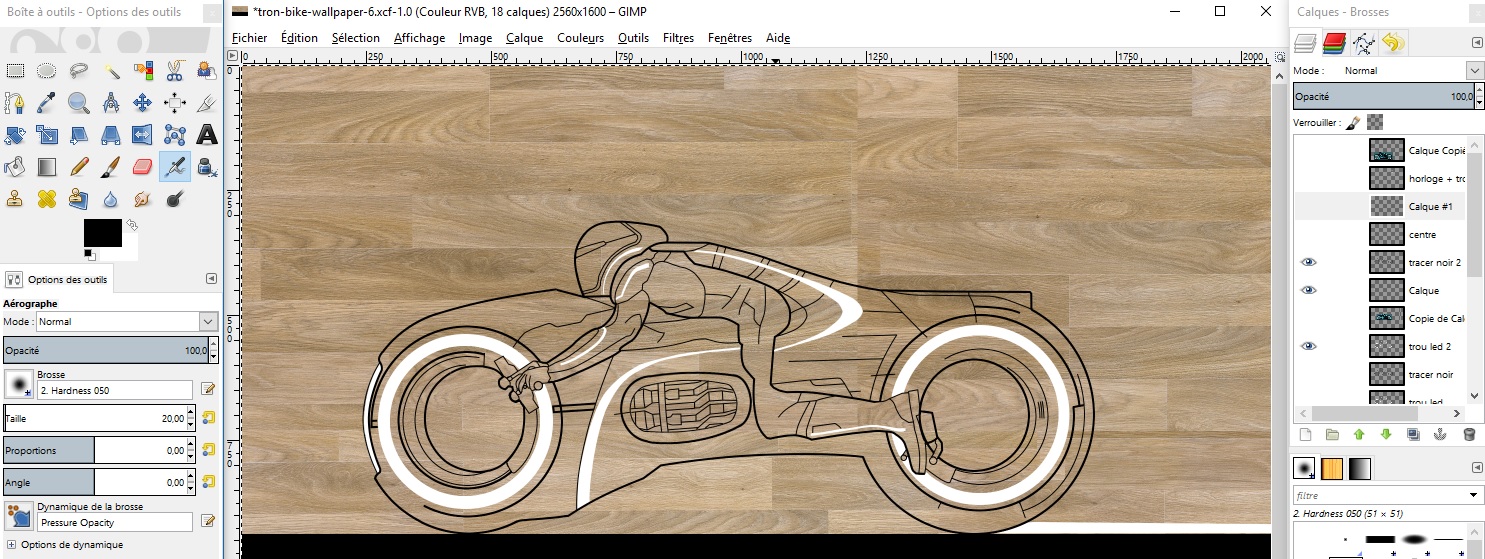1485x559 pixels.
Task: Open the Calques dock tab menu arrow
Action: click(x=1477, y=42)
